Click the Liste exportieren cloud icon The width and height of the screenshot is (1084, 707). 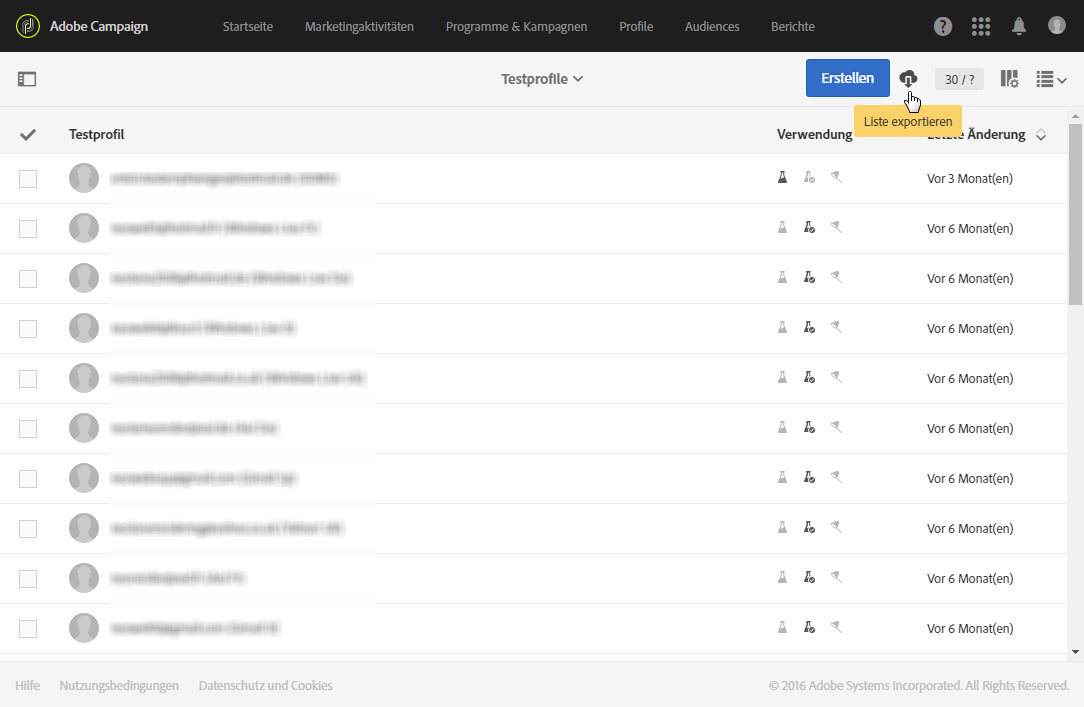coord(908,78)
